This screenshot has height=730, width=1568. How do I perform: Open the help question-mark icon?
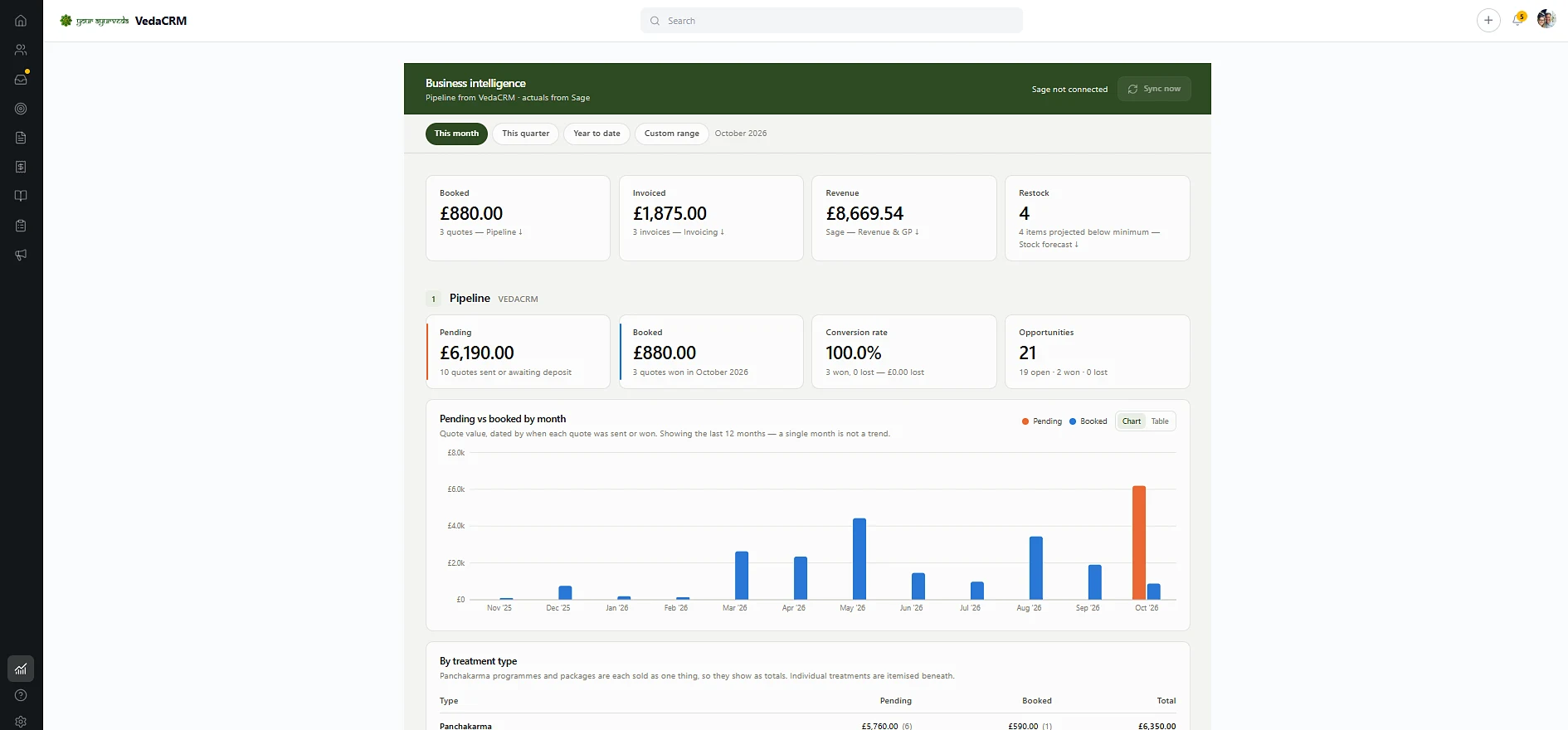[x=21, y=695]
